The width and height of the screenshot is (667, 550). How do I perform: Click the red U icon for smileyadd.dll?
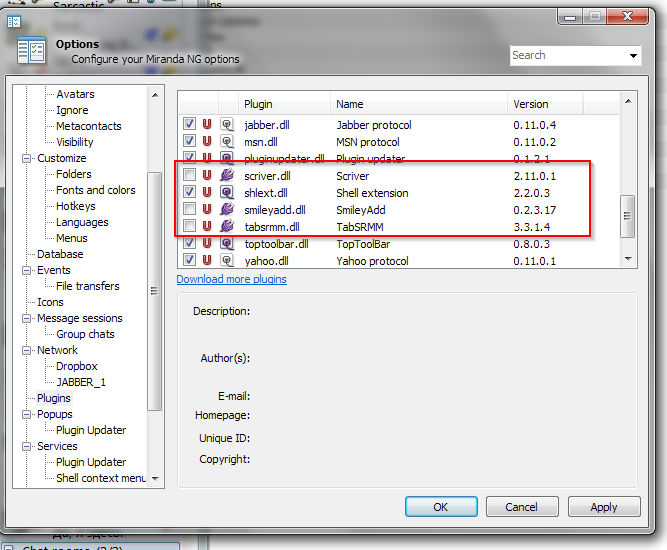click(x=207, y=209)
